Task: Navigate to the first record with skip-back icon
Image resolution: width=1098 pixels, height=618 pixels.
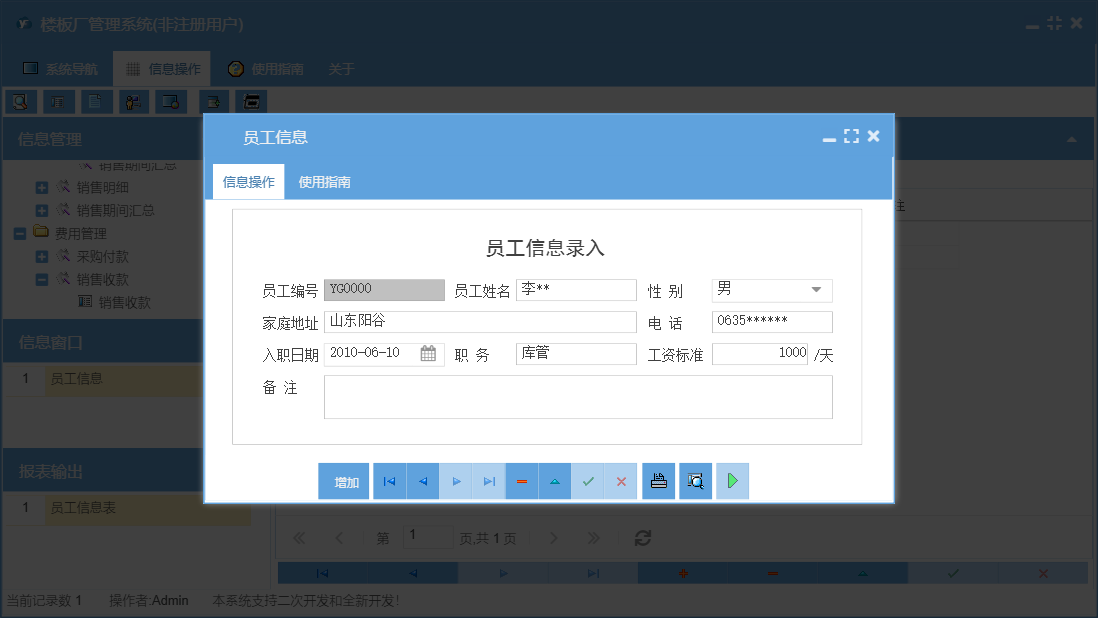Action: point(389,481)
